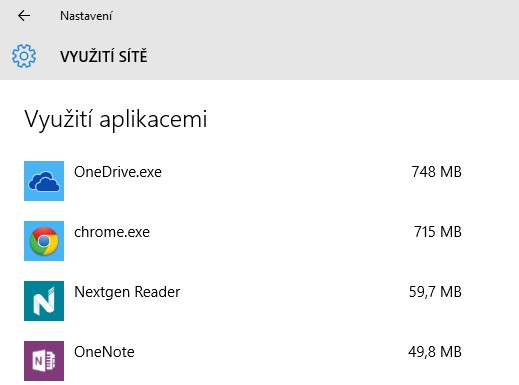Screen dimensions: 519x385
Task: Click the word SÍTĚ in page title
Action: pyautogui.click(x=133, y=56)
